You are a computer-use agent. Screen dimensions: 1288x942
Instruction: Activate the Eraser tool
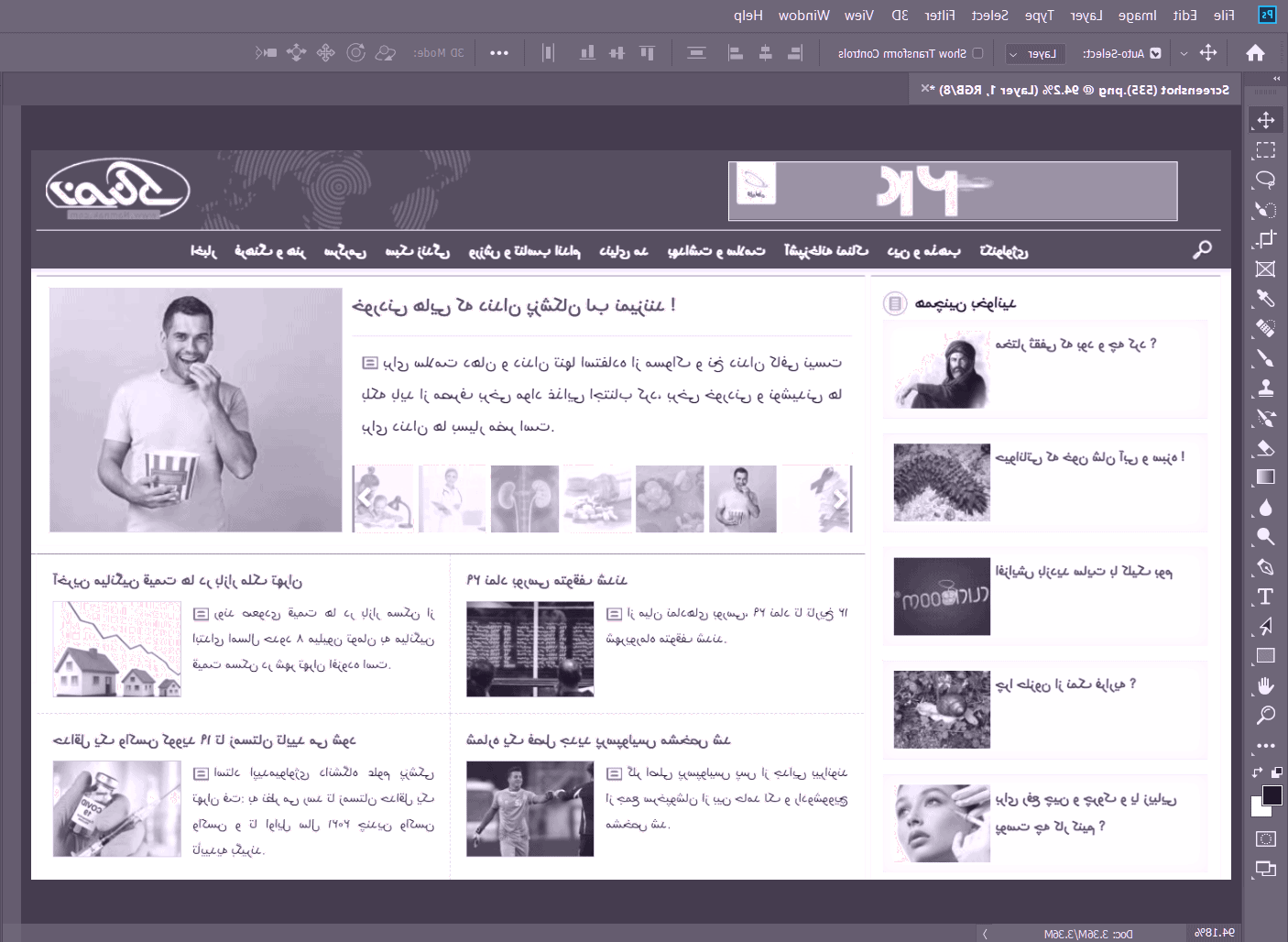(1265, 447)
